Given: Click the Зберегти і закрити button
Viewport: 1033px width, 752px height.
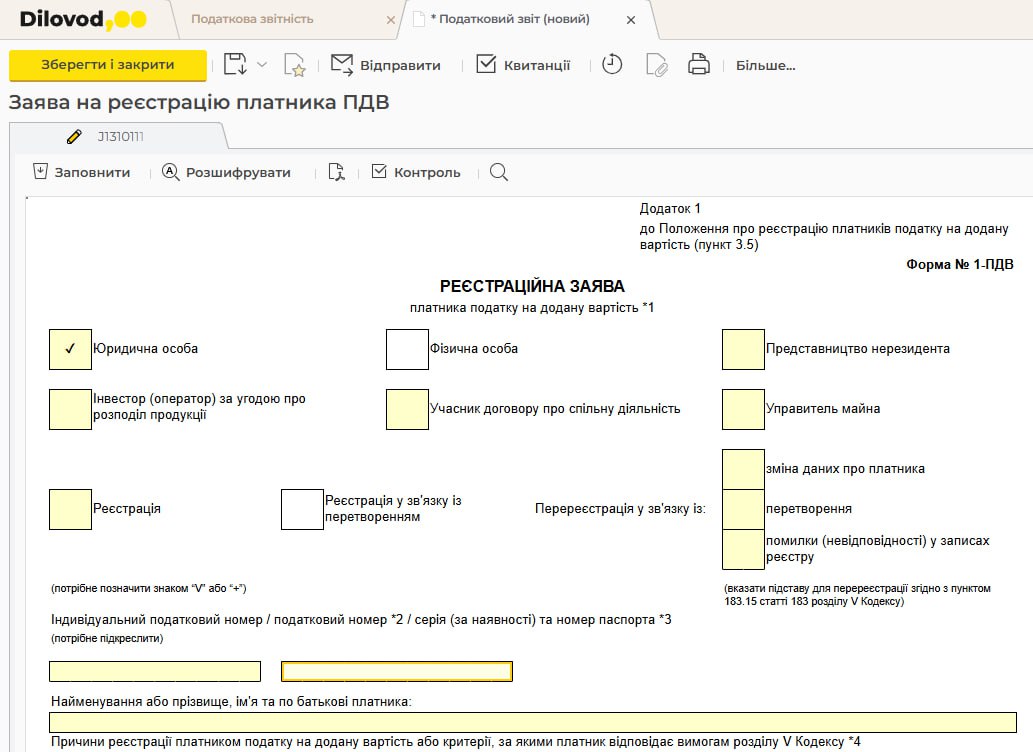Looking at the screenshot, I should pos(108,65).
